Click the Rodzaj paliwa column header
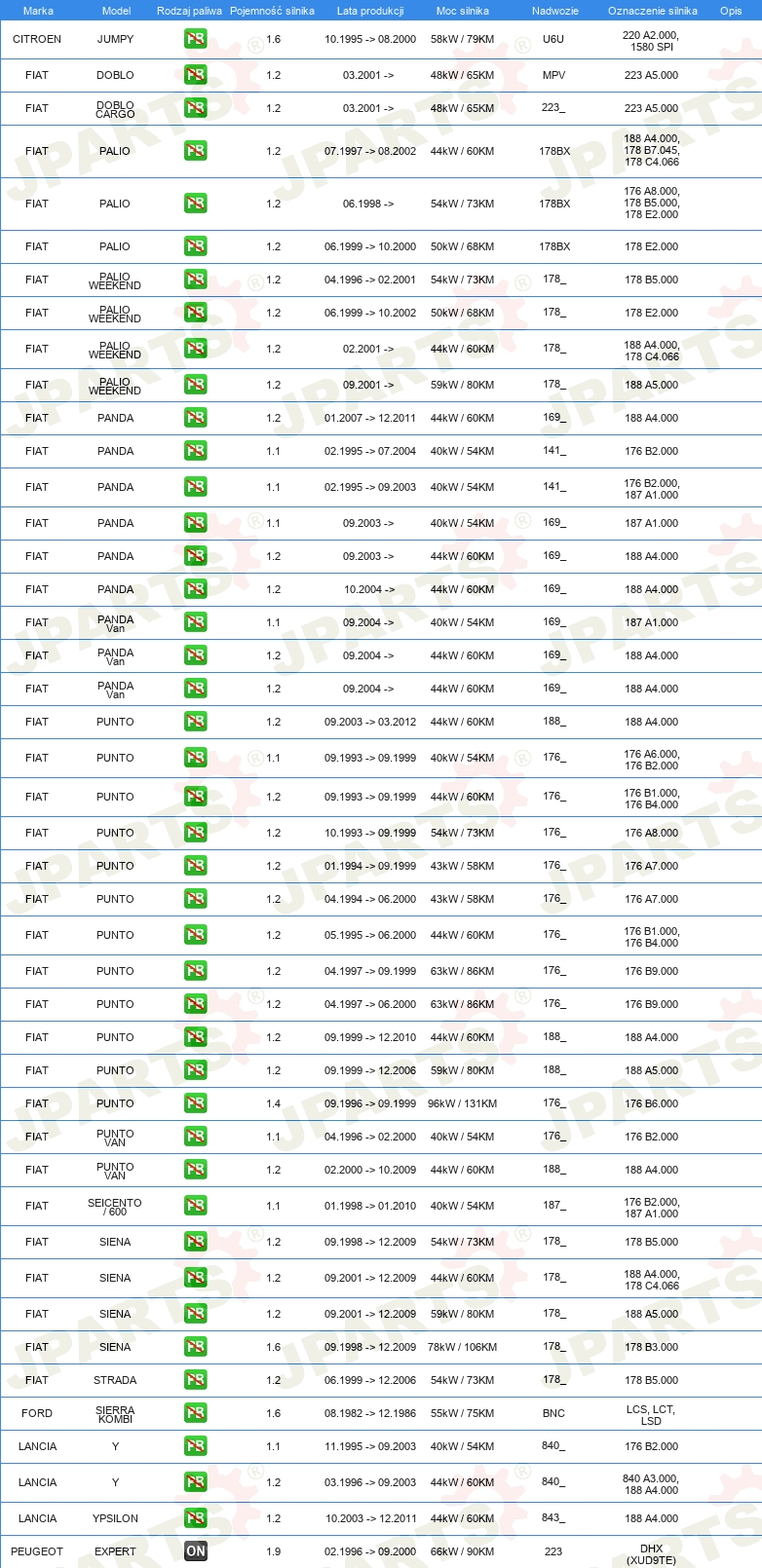Screen dimensions: 762x1568 click(x=189, y=11)
